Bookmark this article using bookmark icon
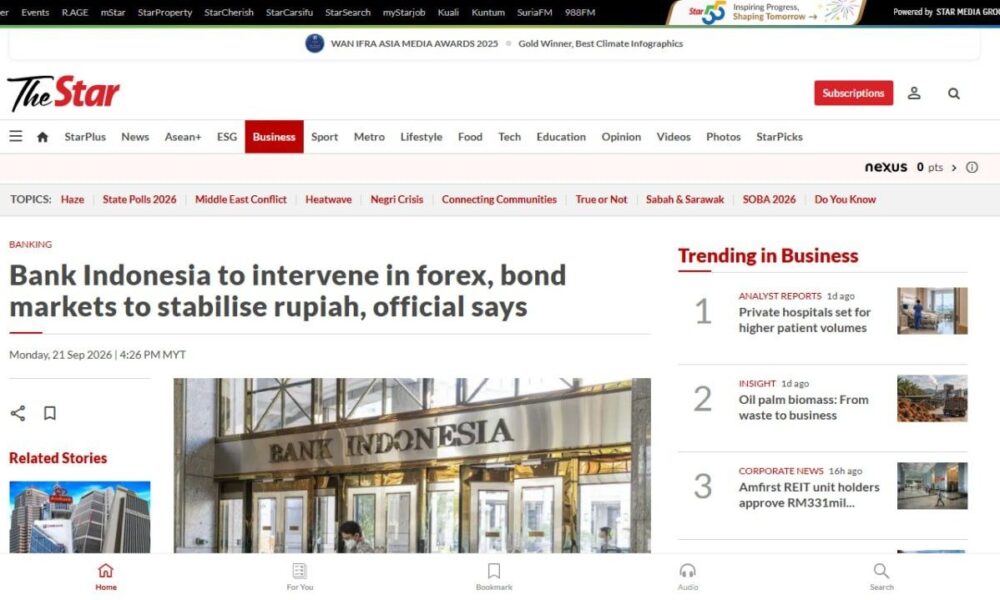This screenshot has height=600, width=1000. pos(50,413)
